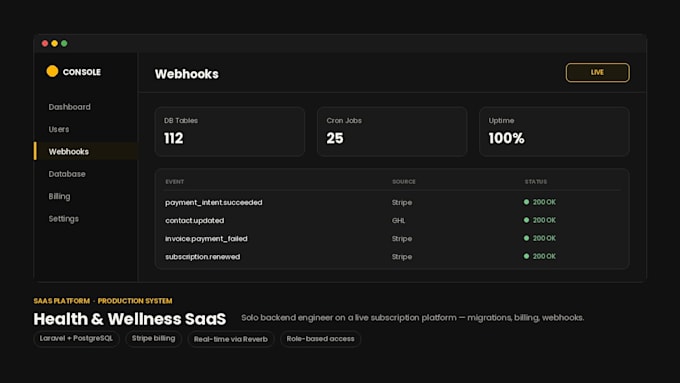680x383 pixels.
Task: Click the yellow minimize window dot
Action: pyautogui.click(x=55, y=43)
